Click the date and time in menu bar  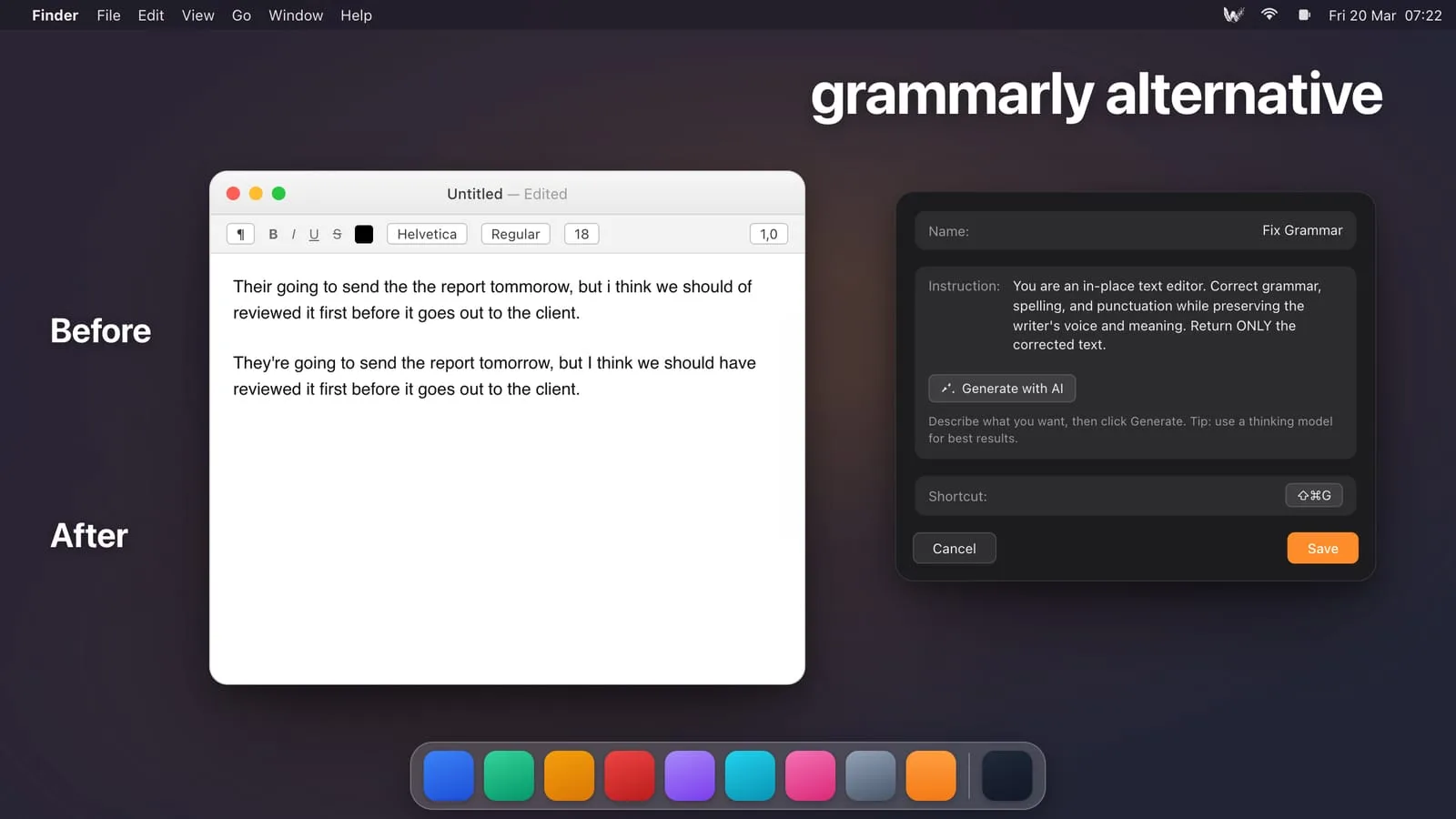1385,15
